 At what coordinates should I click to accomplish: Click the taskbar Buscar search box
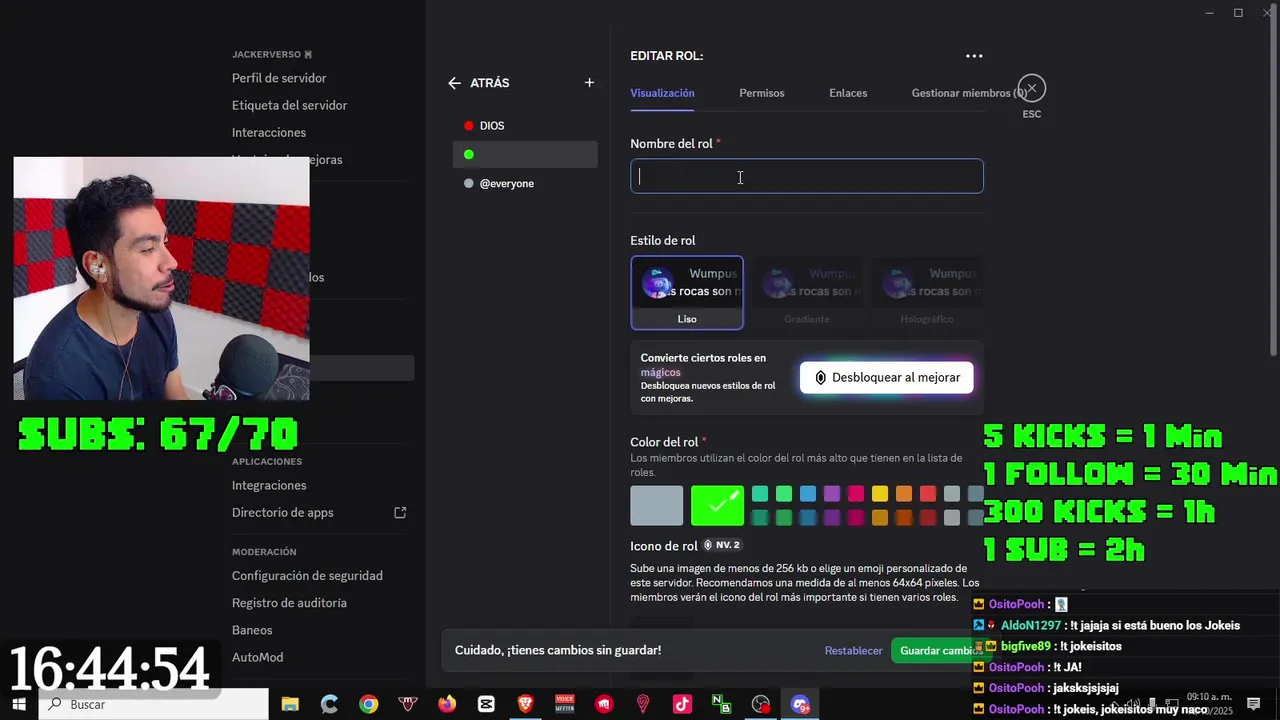click(x=154, y=704)
